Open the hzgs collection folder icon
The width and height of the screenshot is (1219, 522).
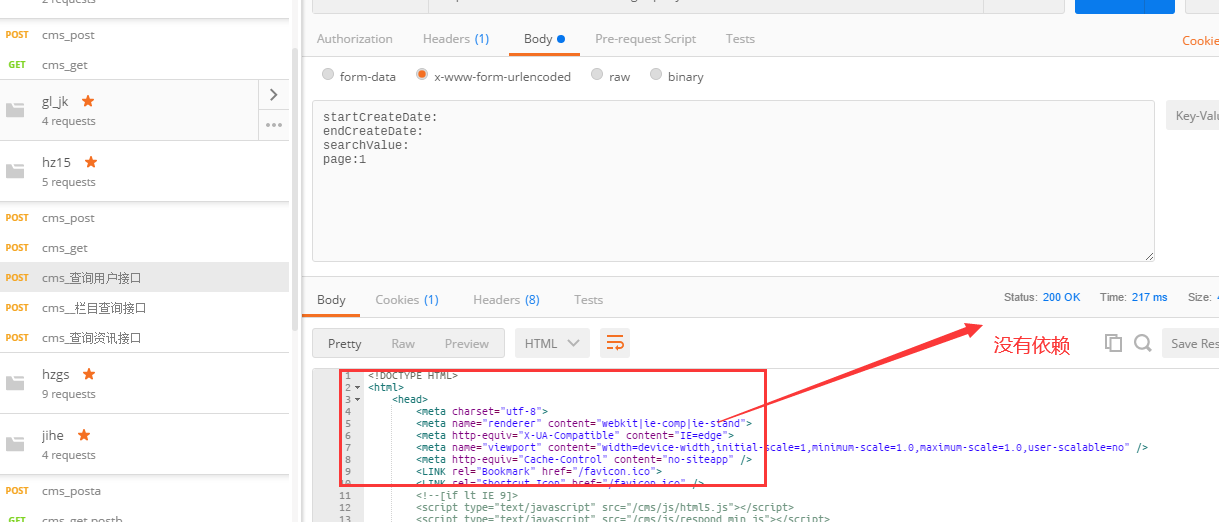pos(15,383)
